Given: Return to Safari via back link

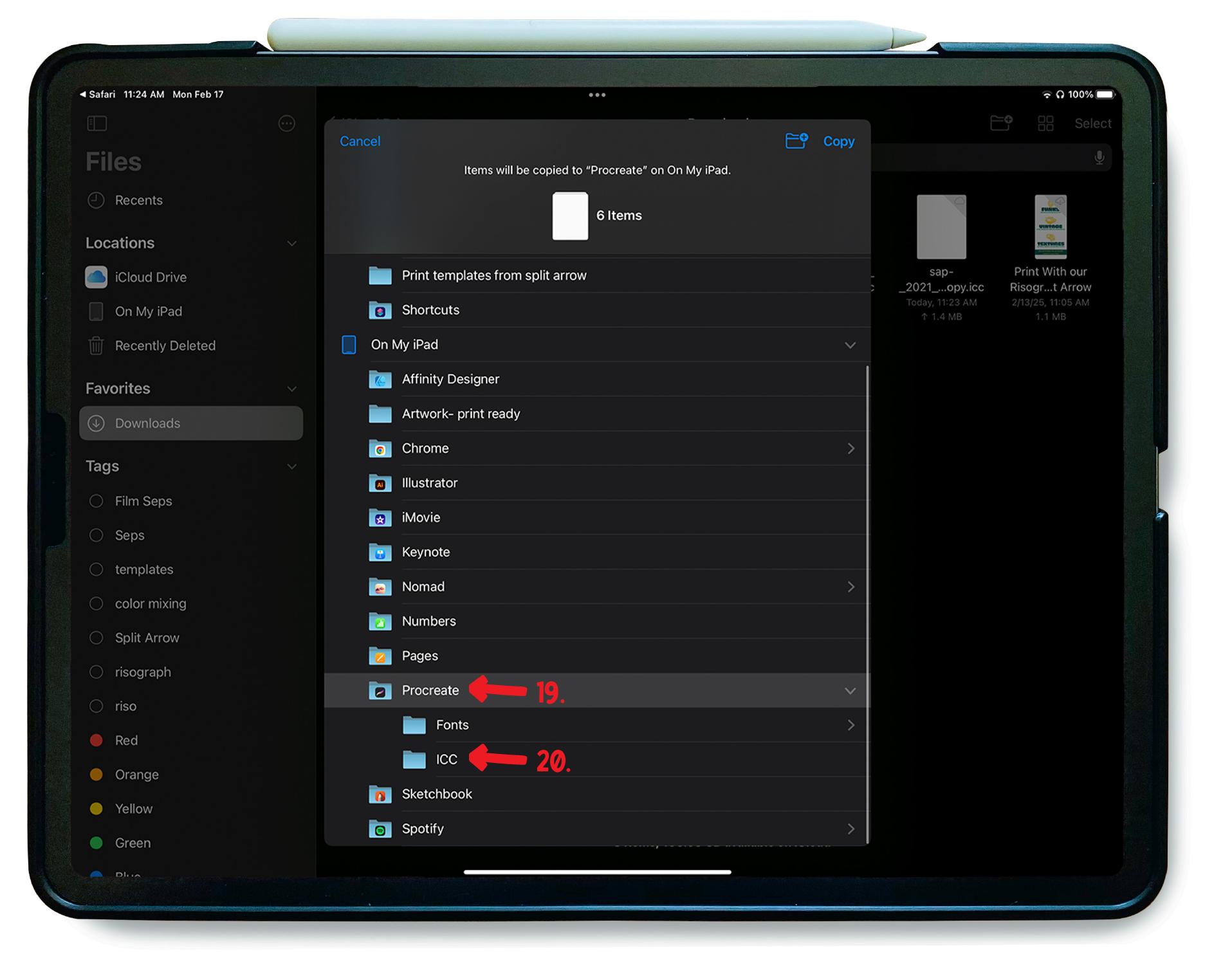Looking at the screenshot, I should 97,94.
